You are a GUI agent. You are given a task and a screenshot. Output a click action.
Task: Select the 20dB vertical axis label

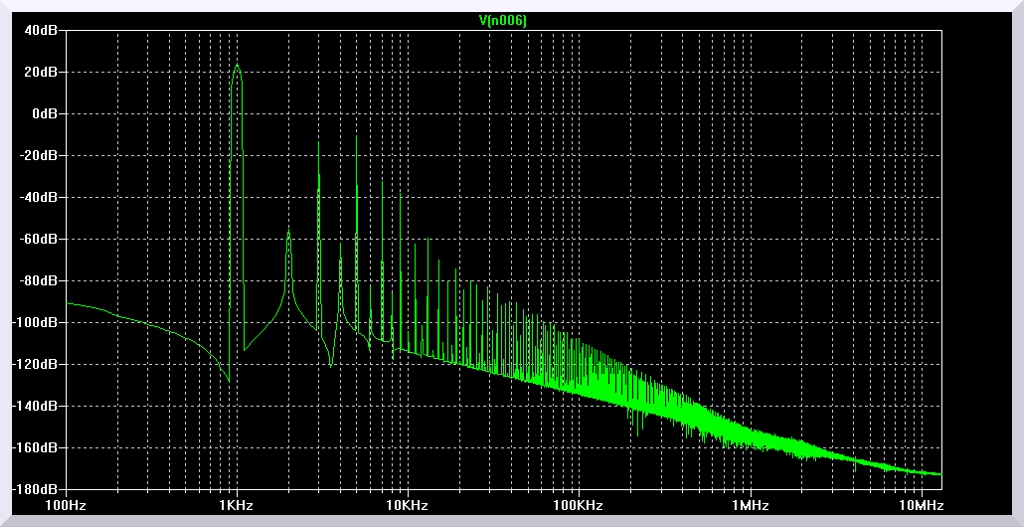43,72
